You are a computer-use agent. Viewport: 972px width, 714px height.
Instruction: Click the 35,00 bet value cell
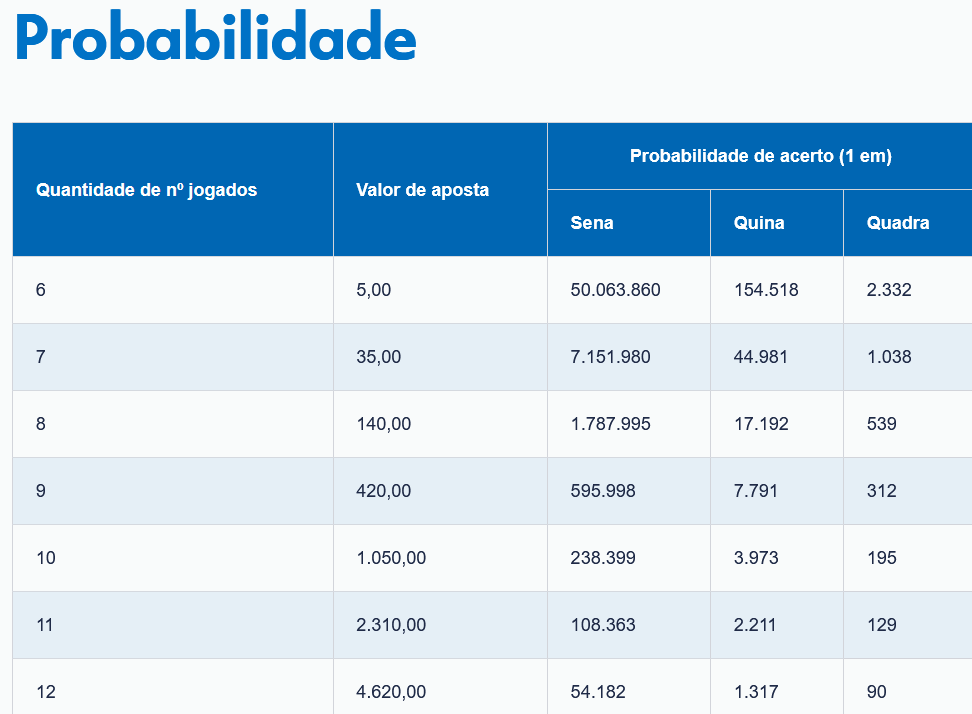pyautogui.click(x=378, y=357)
